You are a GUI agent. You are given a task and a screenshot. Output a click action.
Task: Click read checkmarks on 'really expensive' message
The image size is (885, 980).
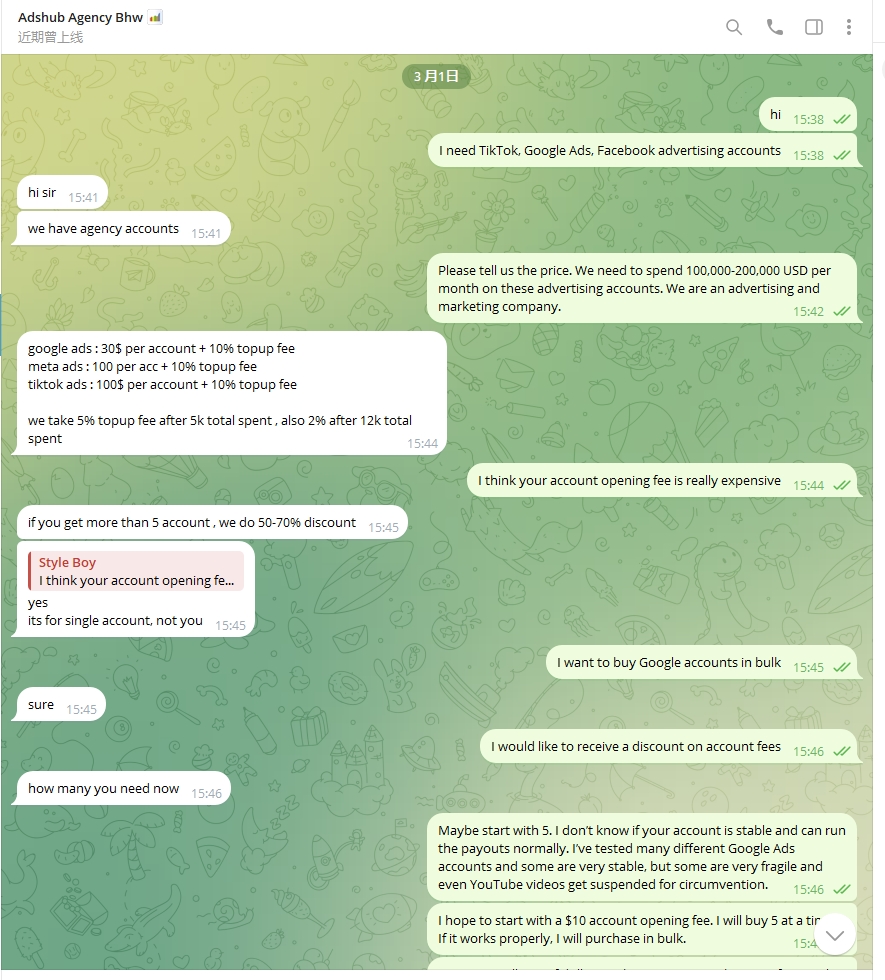[842, 486]
